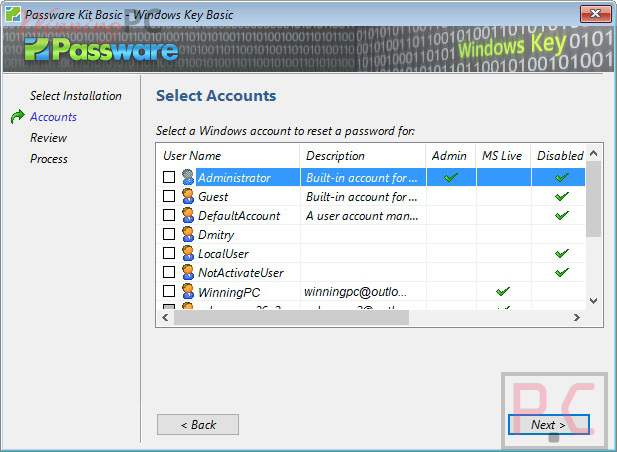Click the Dmitry user avatar icon
This screenshot has height=452, width=617.
[188, 234]
